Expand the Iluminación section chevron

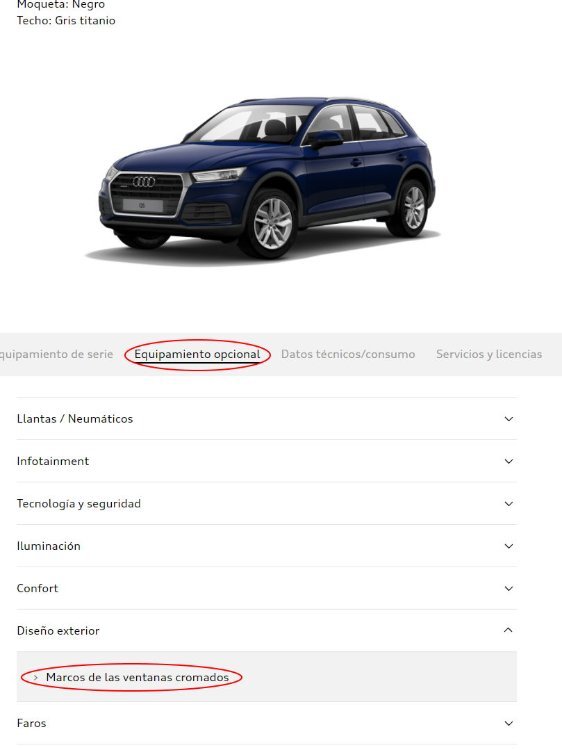[x=508, y=546]
